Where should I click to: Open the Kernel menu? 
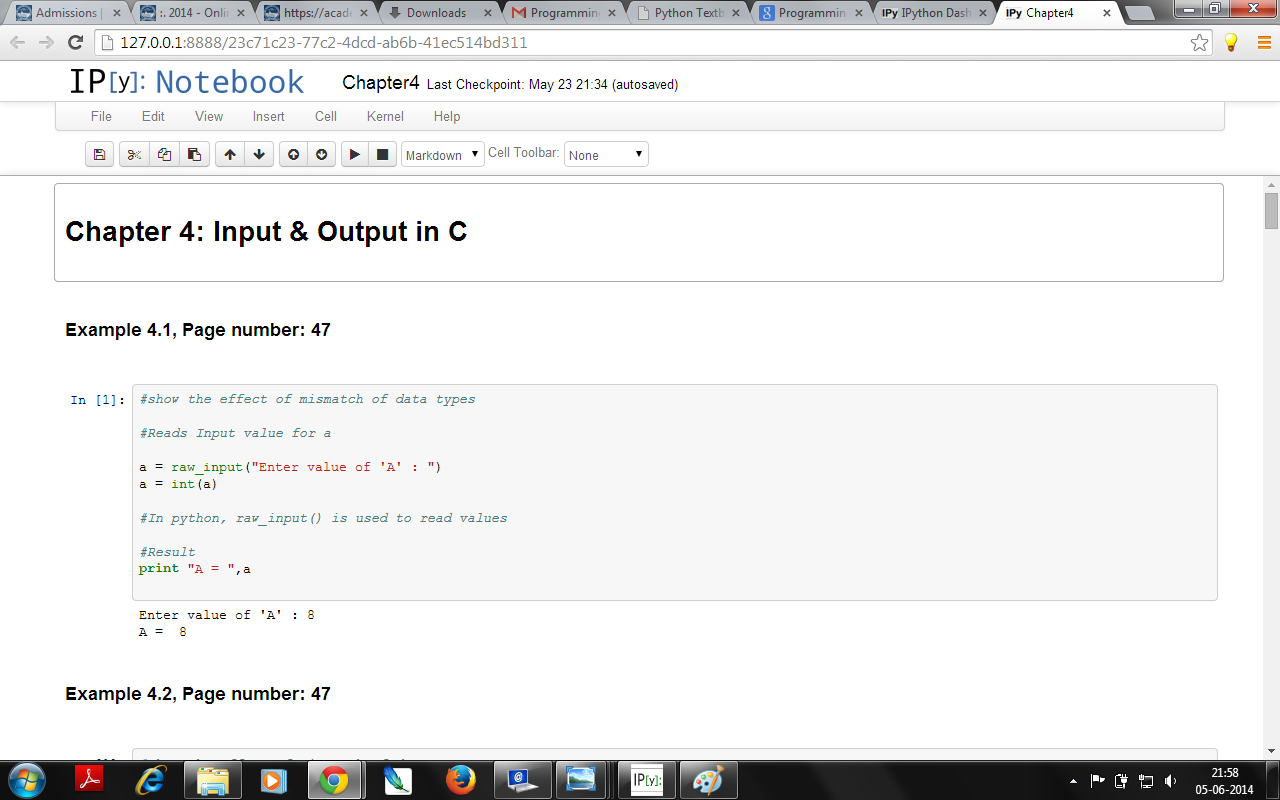point(385,116)
